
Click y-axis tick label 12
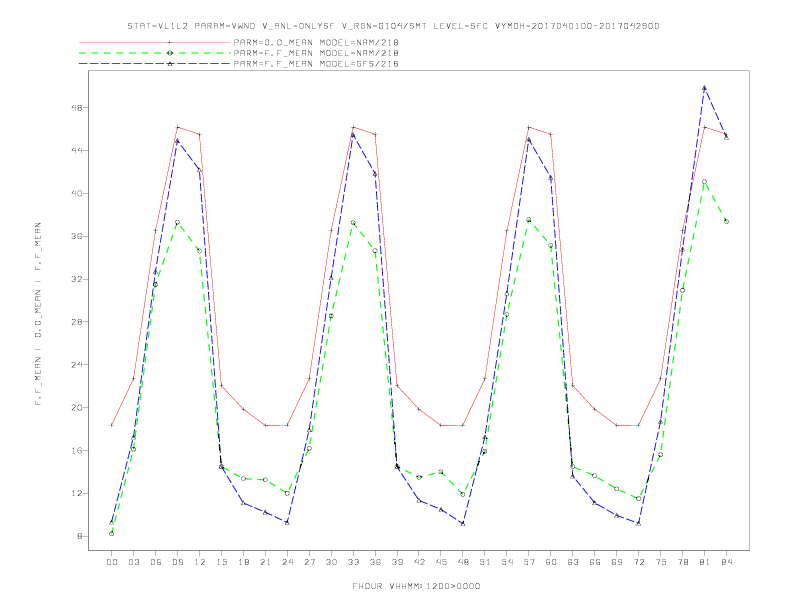(x=77, y=493)
